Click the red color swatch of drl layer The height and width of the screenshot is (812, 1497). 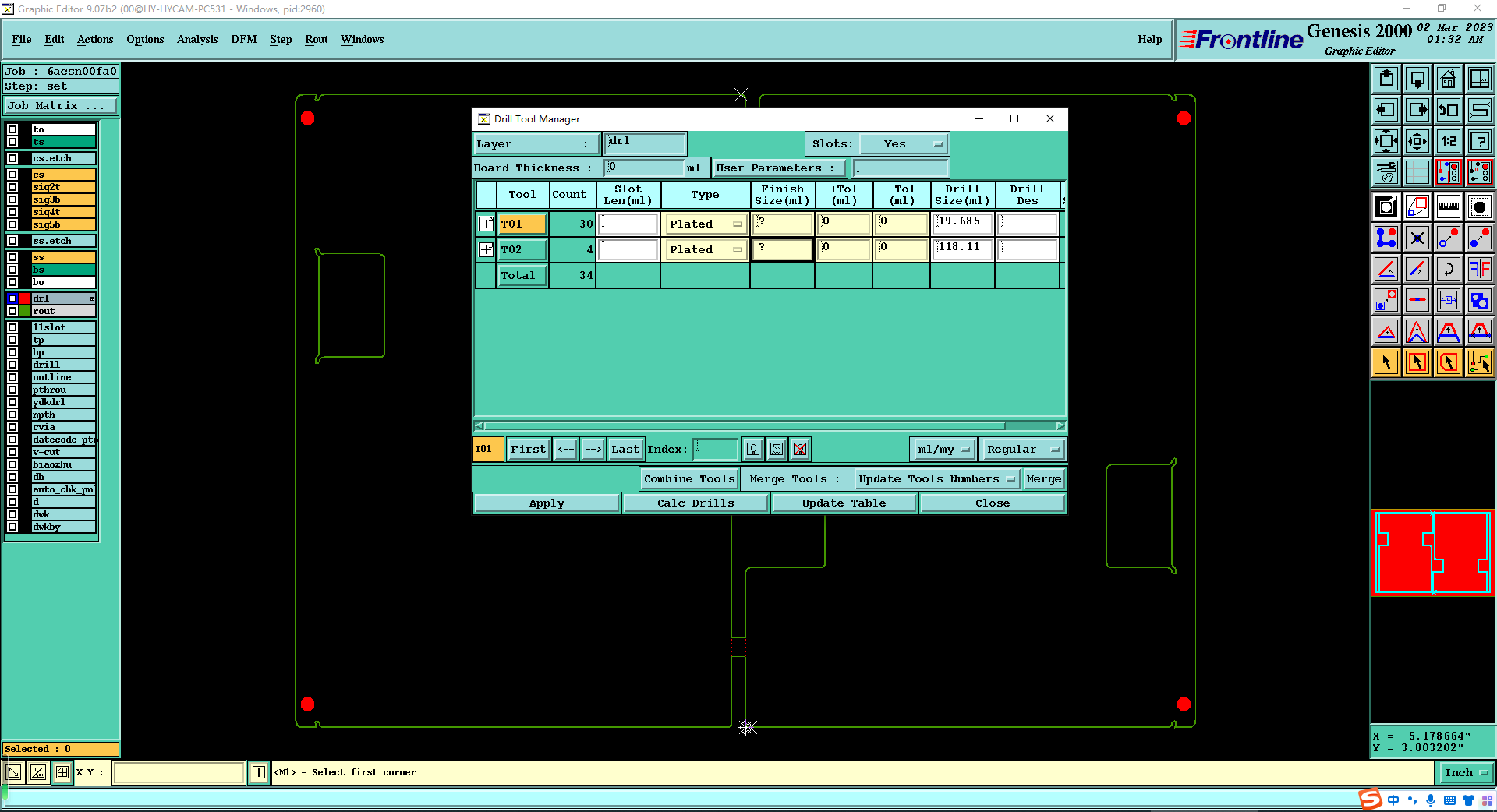coord(25,298)
